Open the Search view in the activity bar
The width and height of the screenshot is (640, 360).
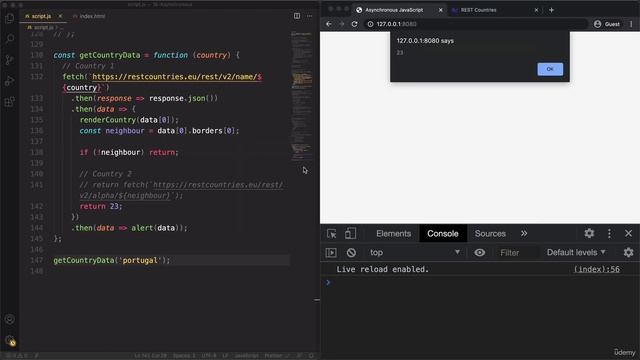(x=9, y=39)
